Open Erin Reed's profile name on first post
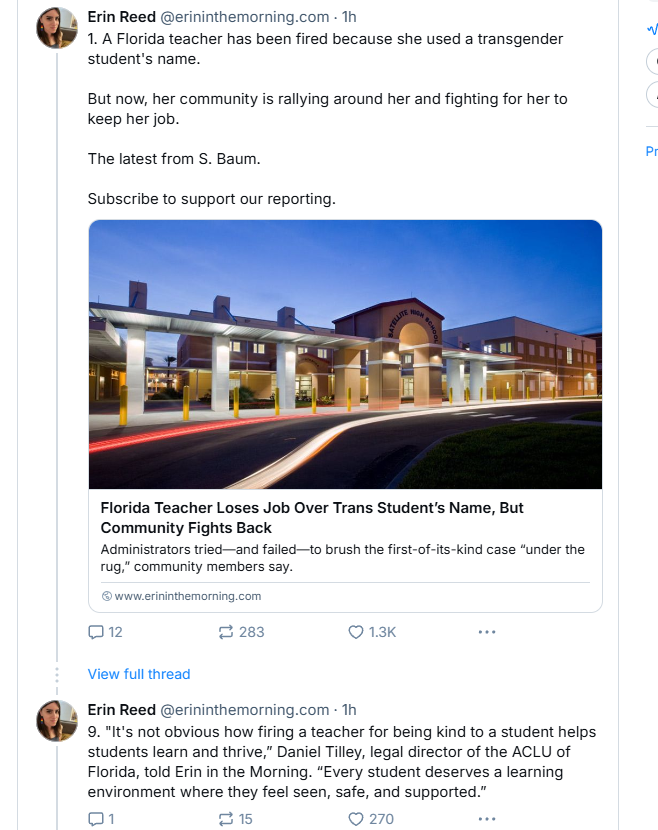The image size is (658, 830). pos(121,17)
